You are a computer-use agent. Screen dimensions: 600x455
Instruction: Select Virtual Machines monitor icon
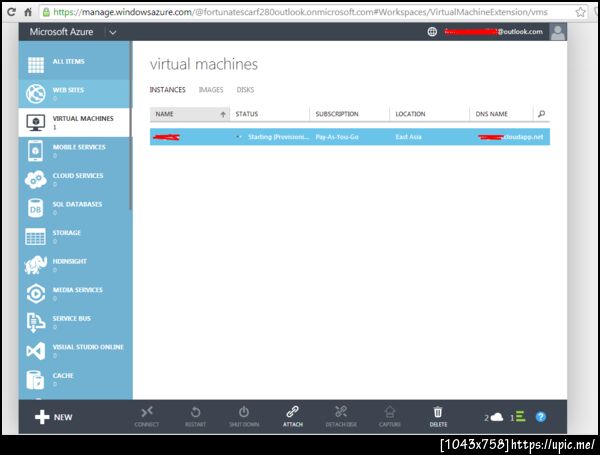point(36,122)
